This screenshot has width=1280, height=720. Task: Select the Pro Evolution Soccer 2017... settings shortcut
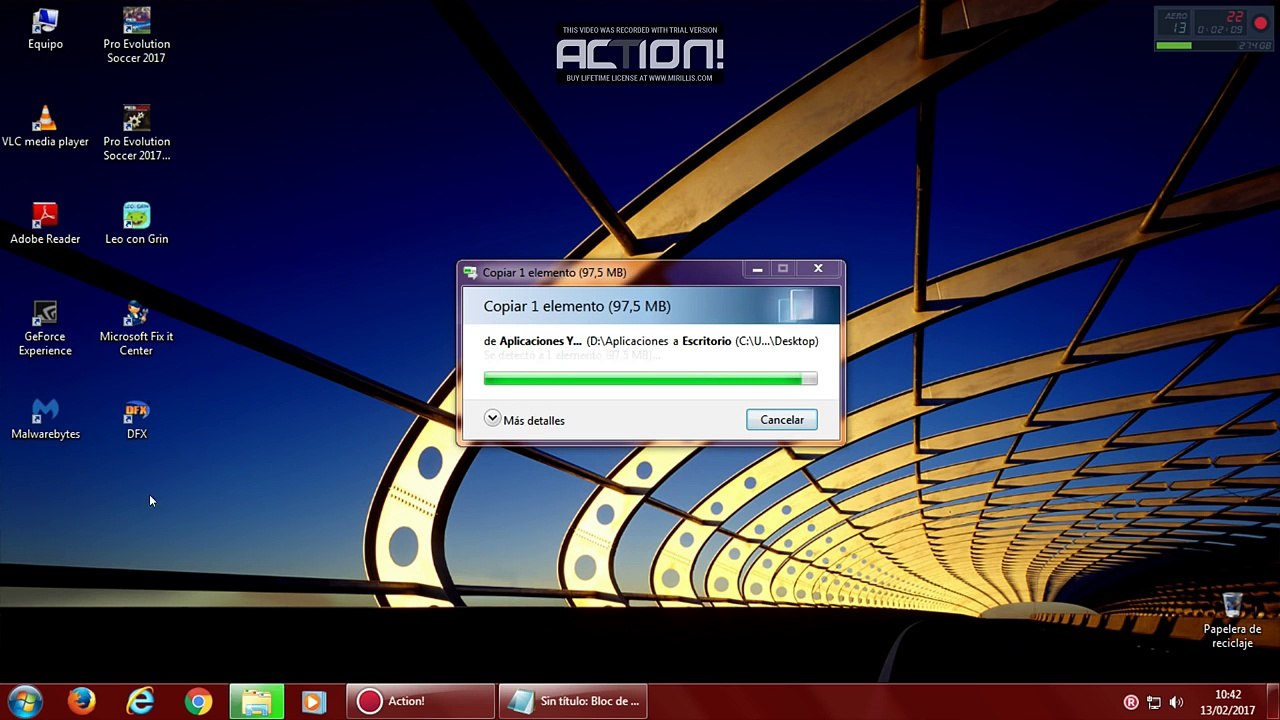point(137,132)
